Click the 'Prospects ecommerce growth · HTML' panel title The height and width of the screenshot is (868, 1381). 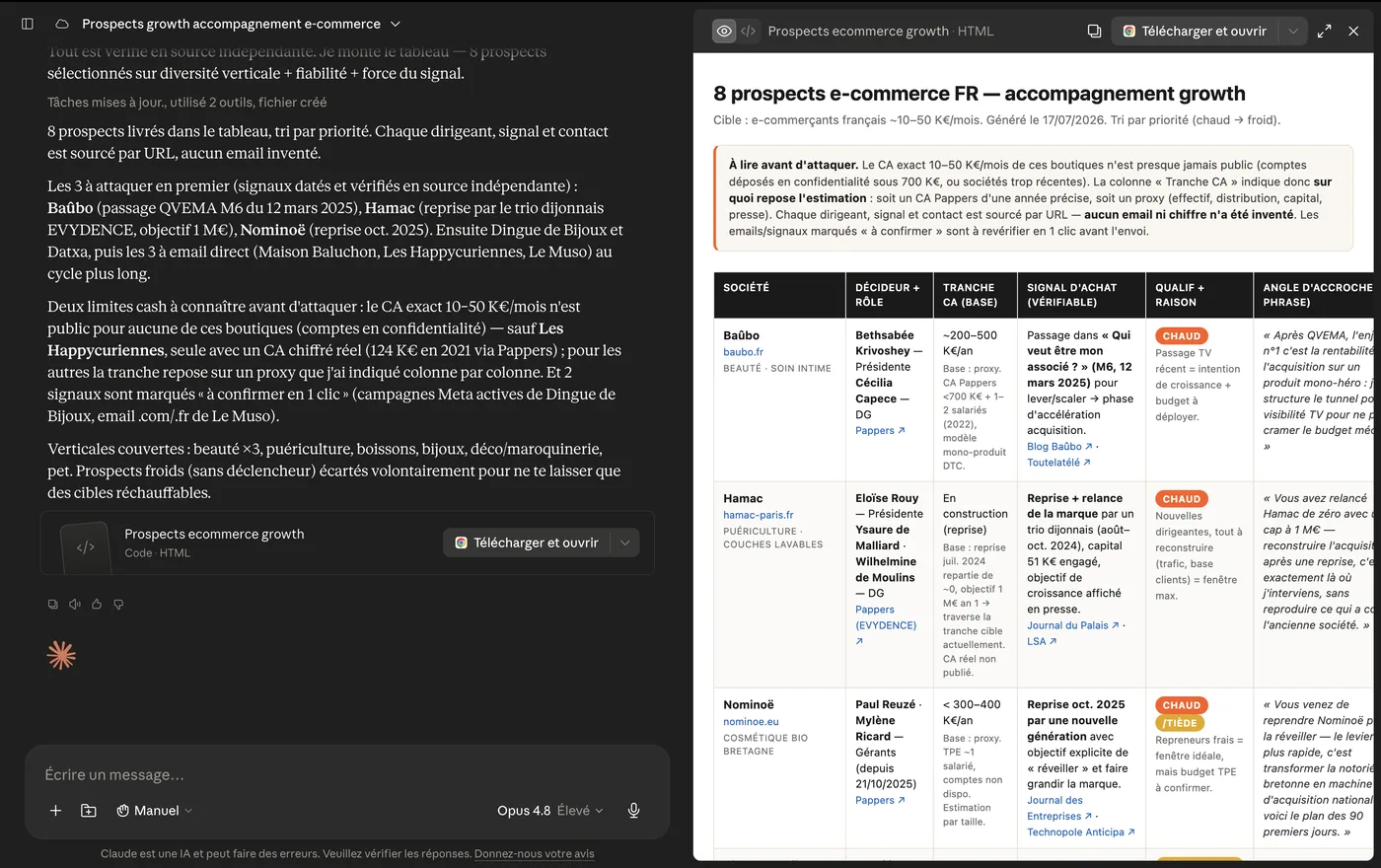tap(881, 31)
